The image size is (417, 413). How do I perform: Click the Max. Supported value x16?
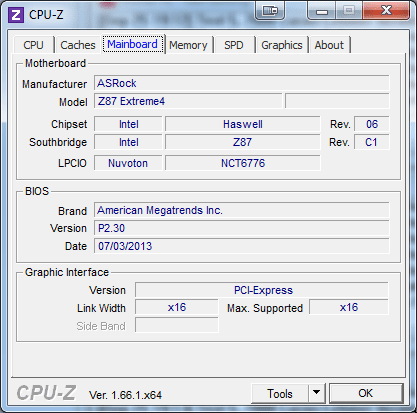point(349,307)
